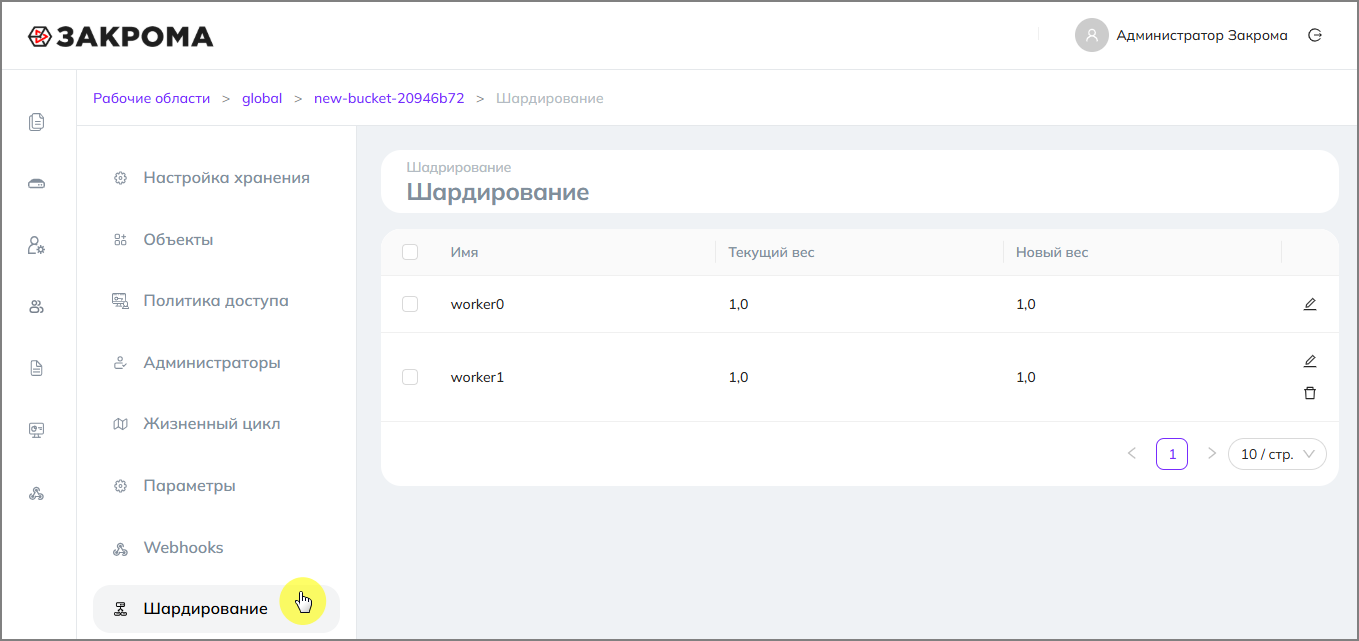
Task: Click the edit pencil for worker1
Action: (x=1310, y=361)
